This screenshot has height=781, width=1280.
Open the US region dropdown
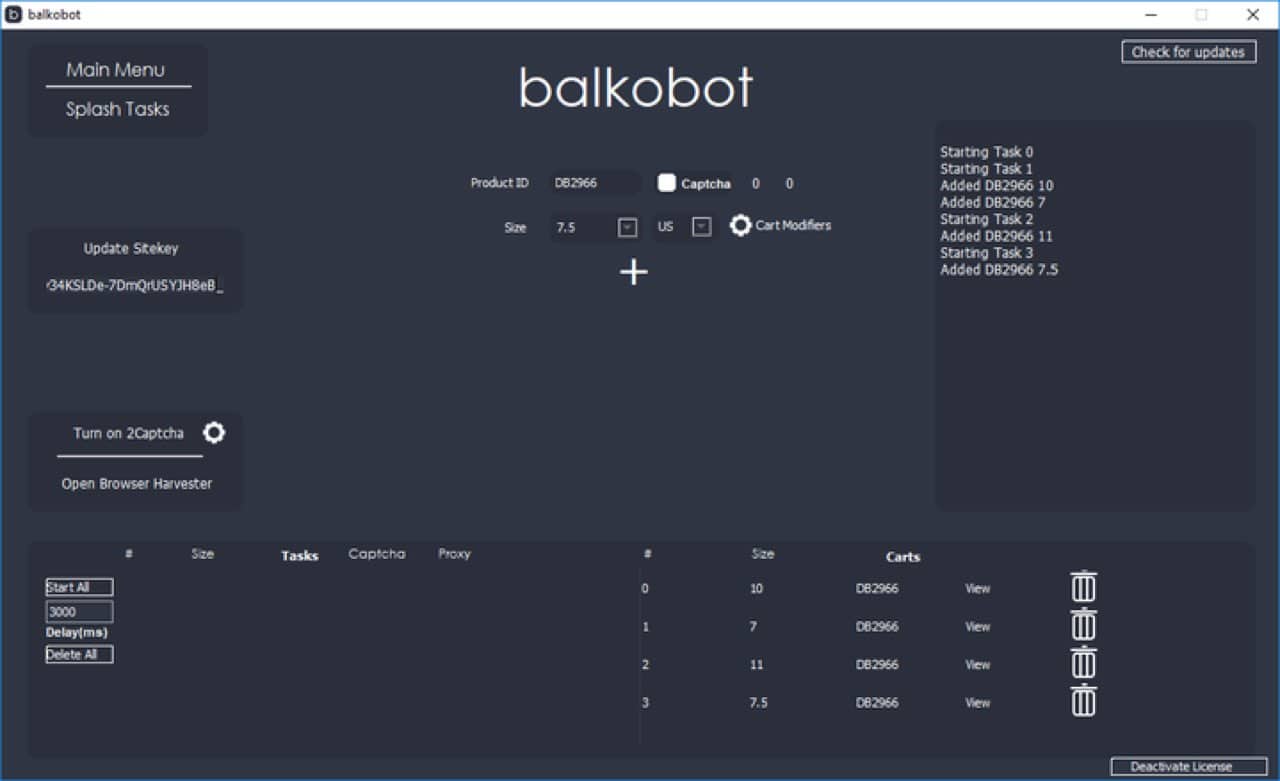[702, 227]
